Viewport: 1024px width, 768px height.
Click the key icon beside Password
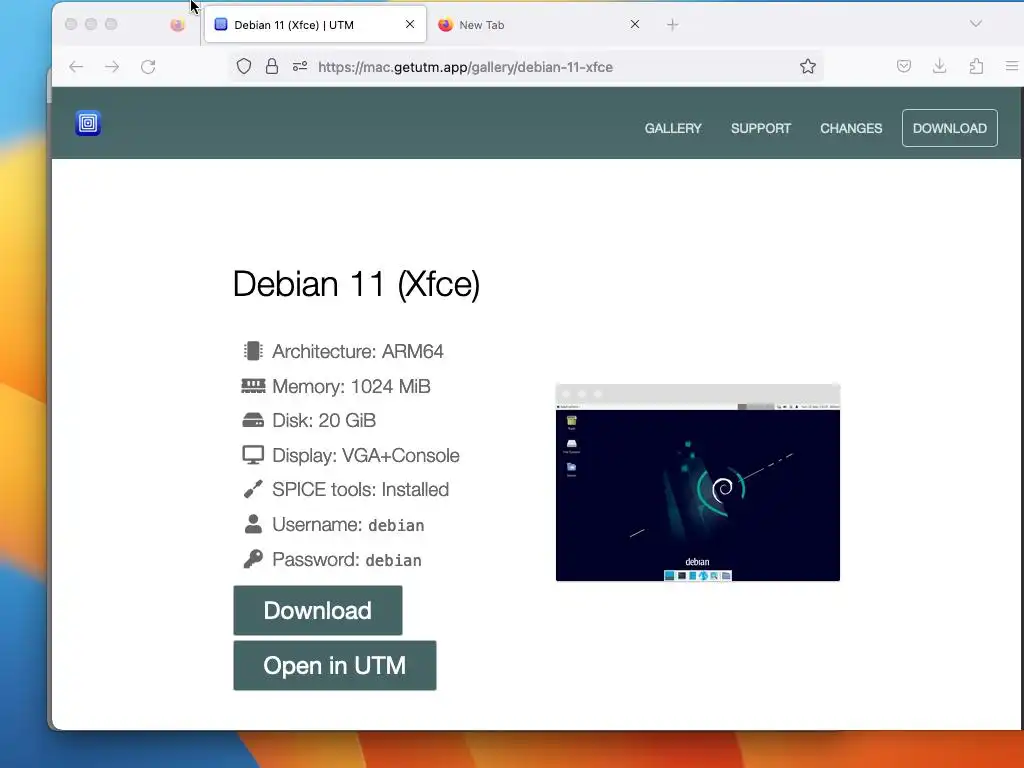click(253, 559)
